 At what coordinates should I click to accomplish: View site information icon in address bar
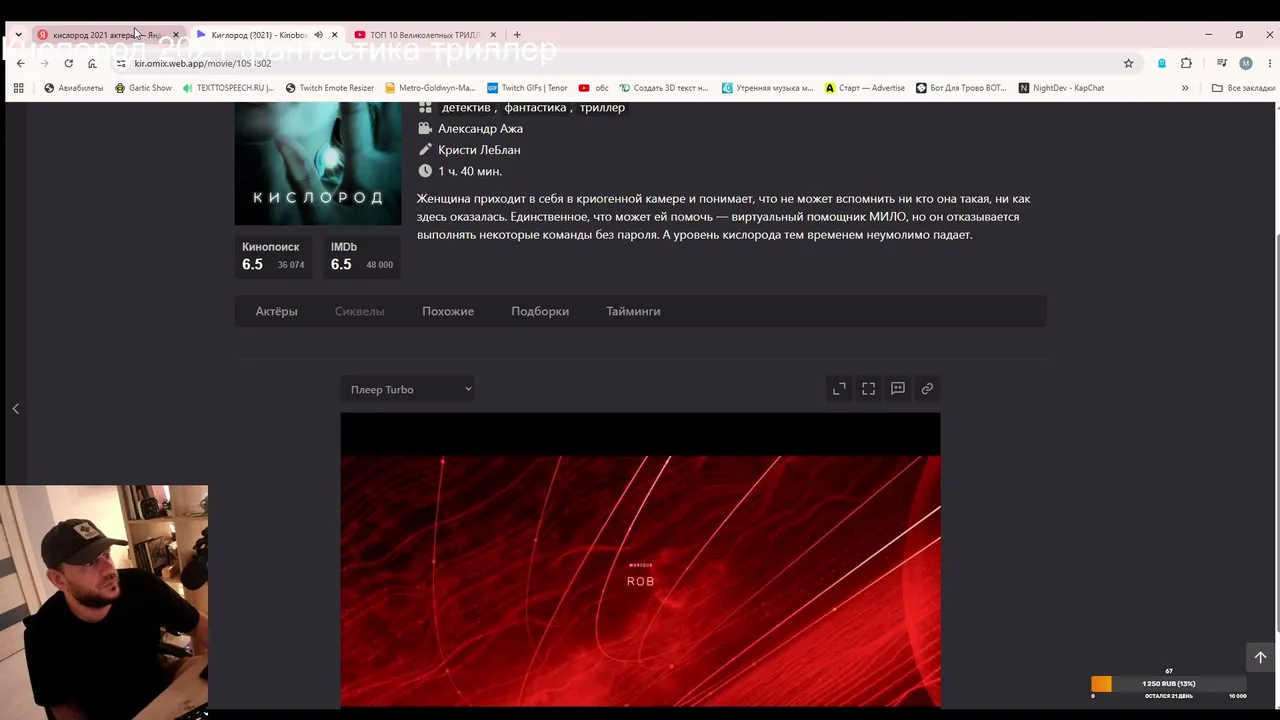(121, 63)
